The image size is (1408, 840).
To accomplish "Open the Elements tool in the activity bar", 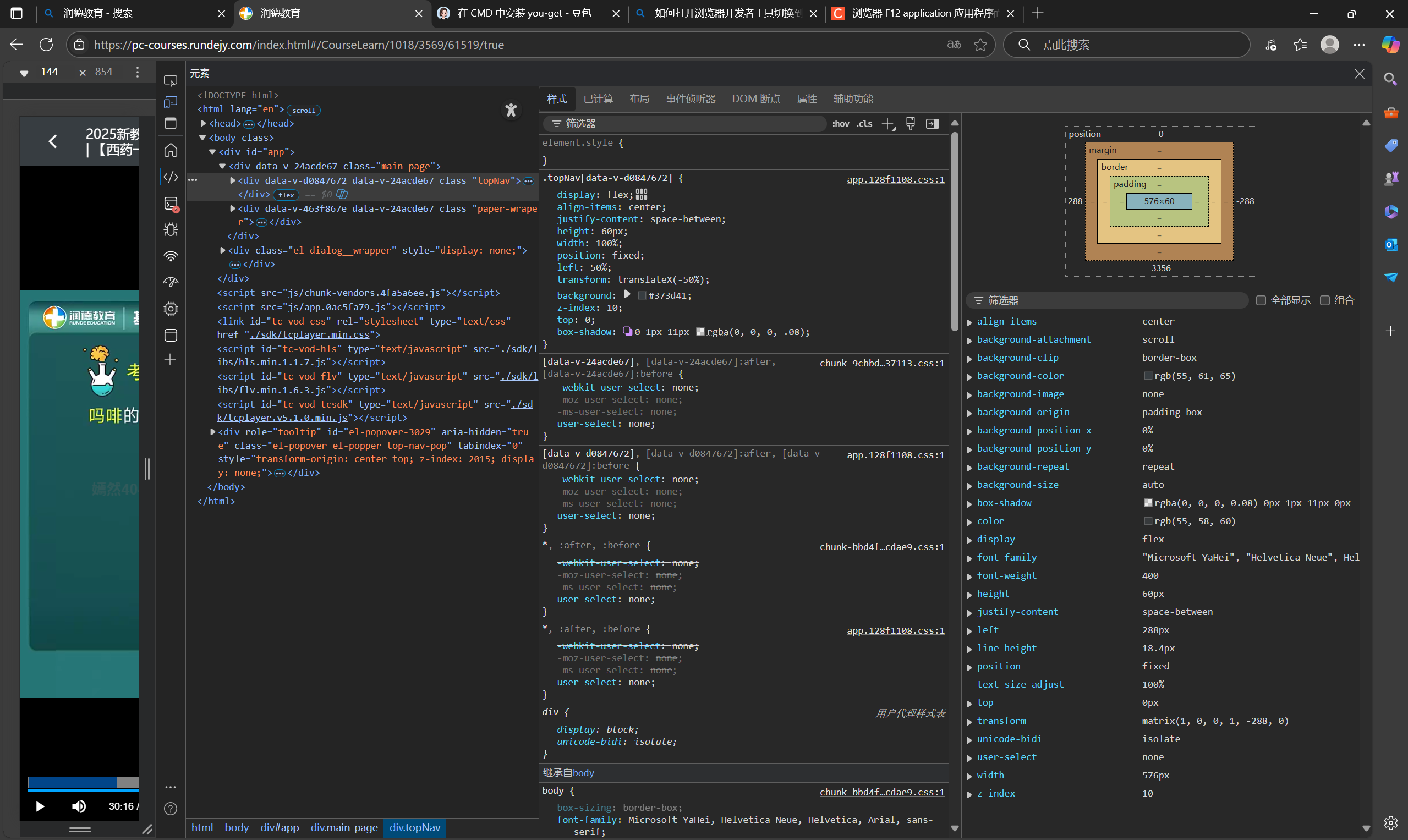I will tap(171, 177).
